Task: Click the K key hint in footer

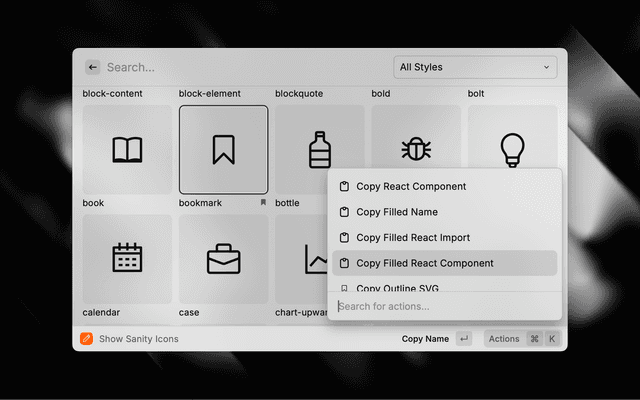Action: (552, 339)
